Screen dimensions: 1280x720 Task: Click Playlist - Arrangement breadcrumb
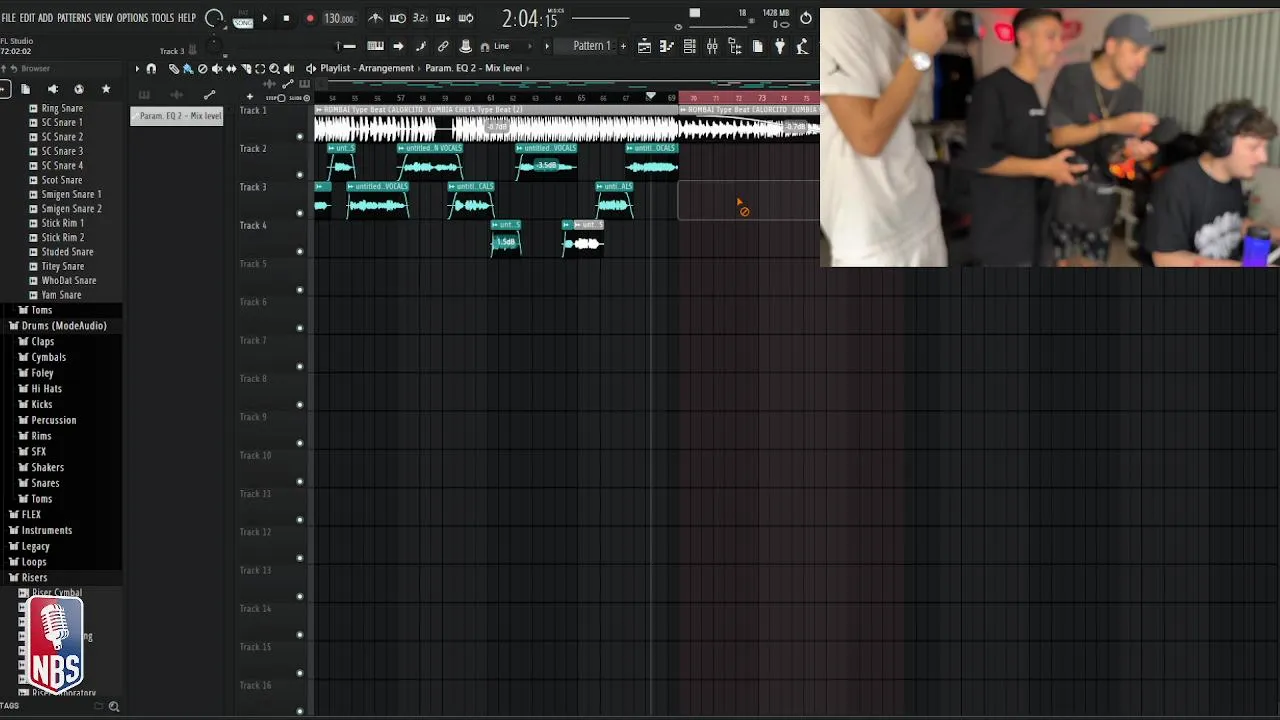367,68
